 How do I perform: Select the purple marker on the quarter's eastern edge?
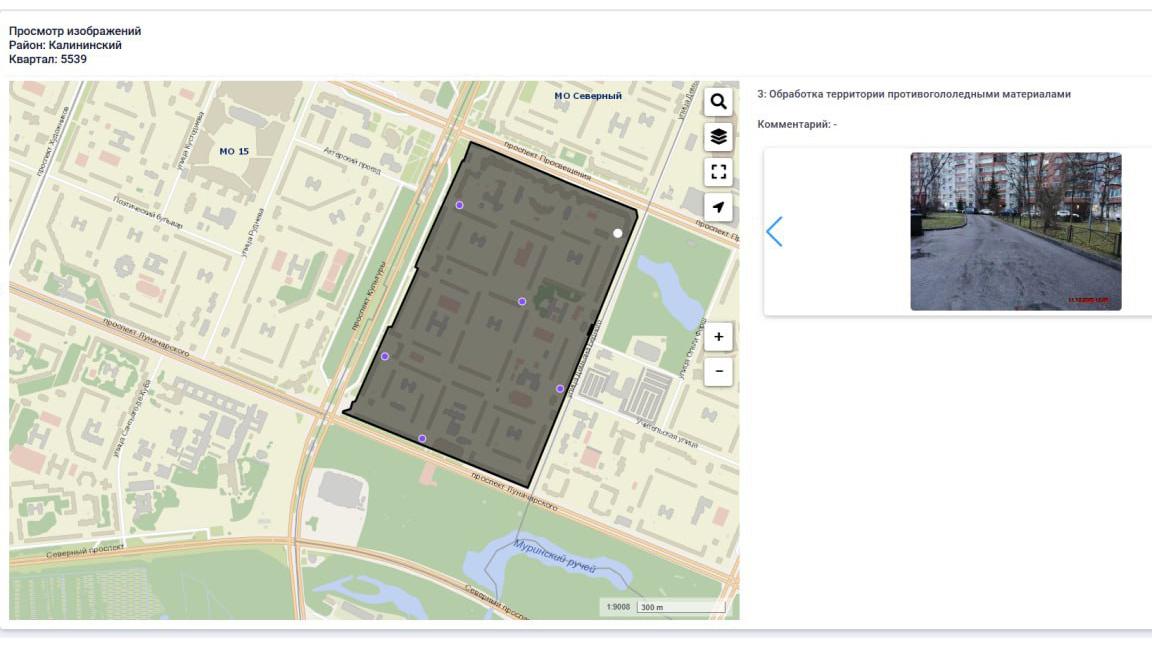tap(560, 389)
